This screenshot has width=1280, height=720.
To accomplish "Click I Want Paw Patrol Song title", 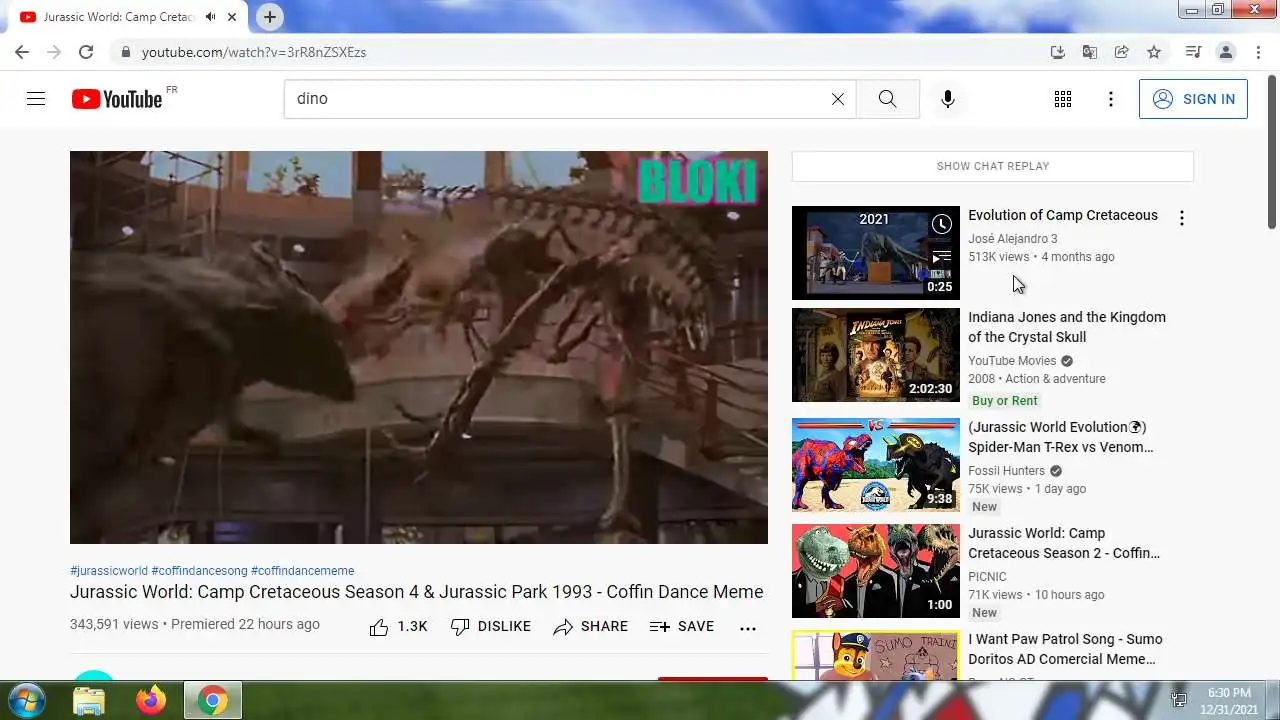I will click(x=1065, y=649).
